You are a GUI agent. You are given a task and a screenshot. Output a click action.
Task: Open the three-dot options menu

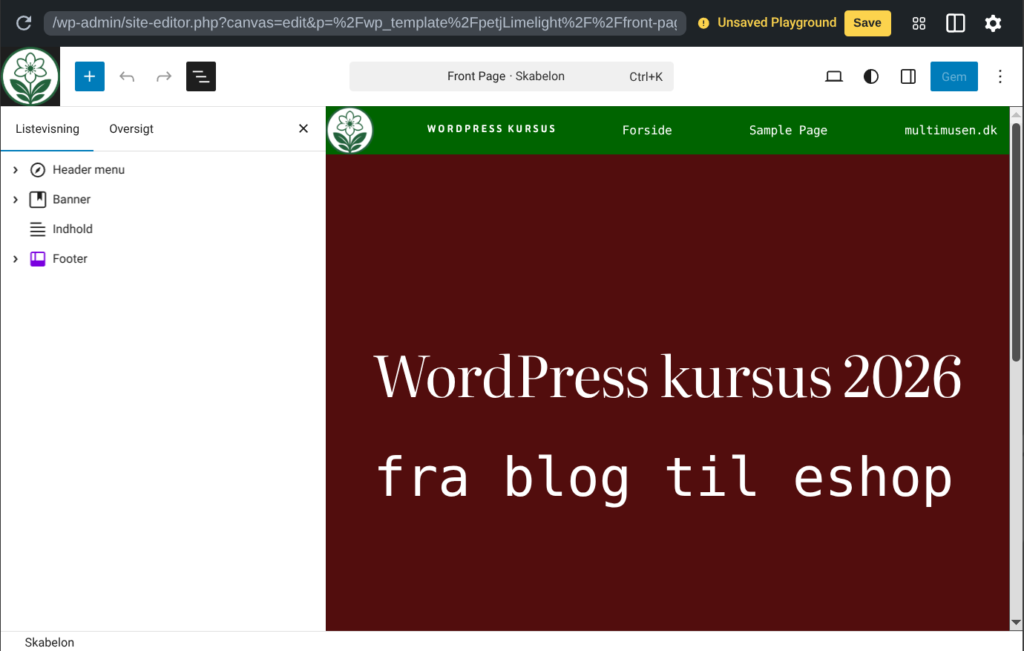(1000, 77)
